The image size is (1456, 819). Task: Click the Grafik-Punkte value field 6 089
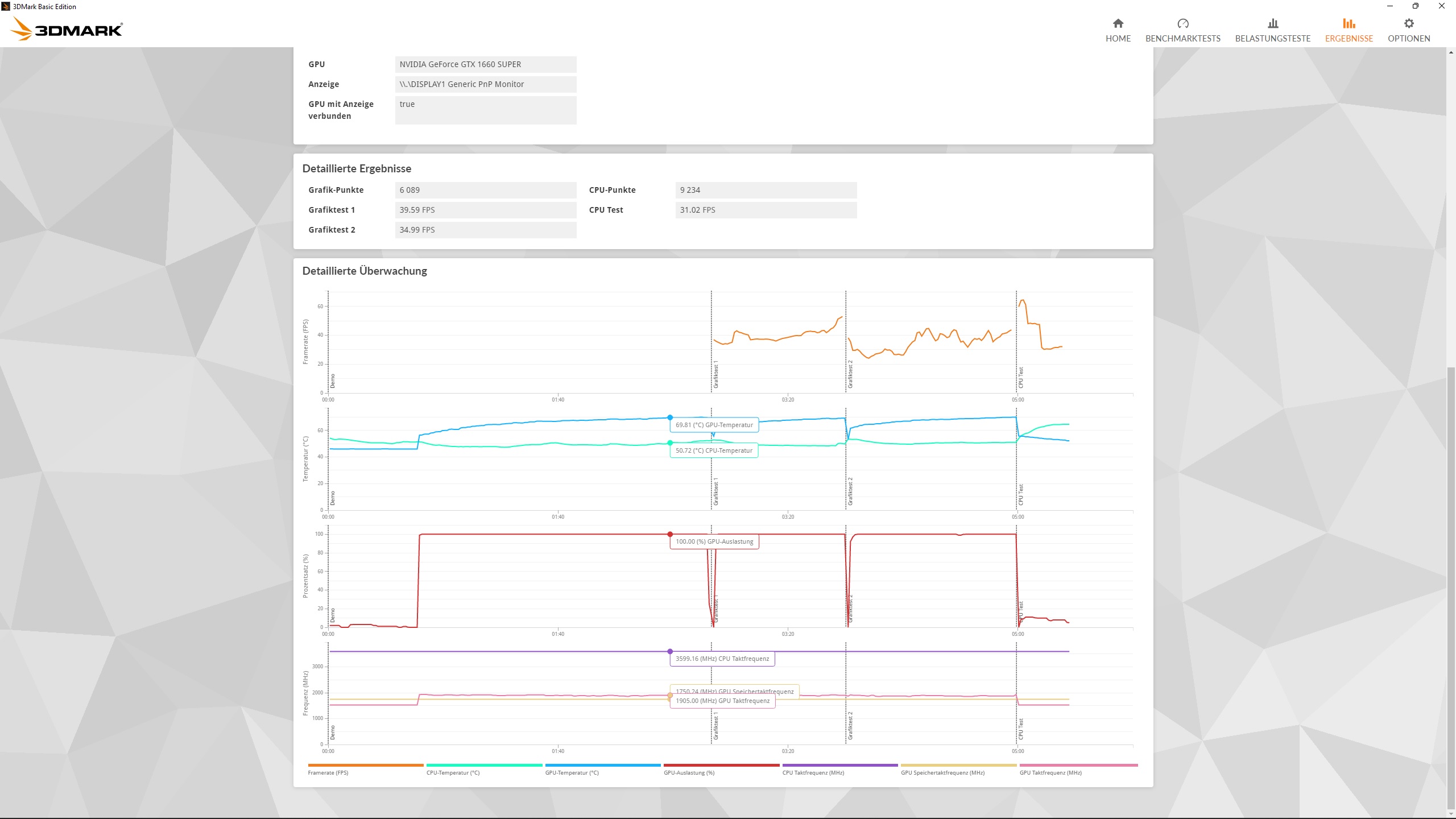click(485, 190)
